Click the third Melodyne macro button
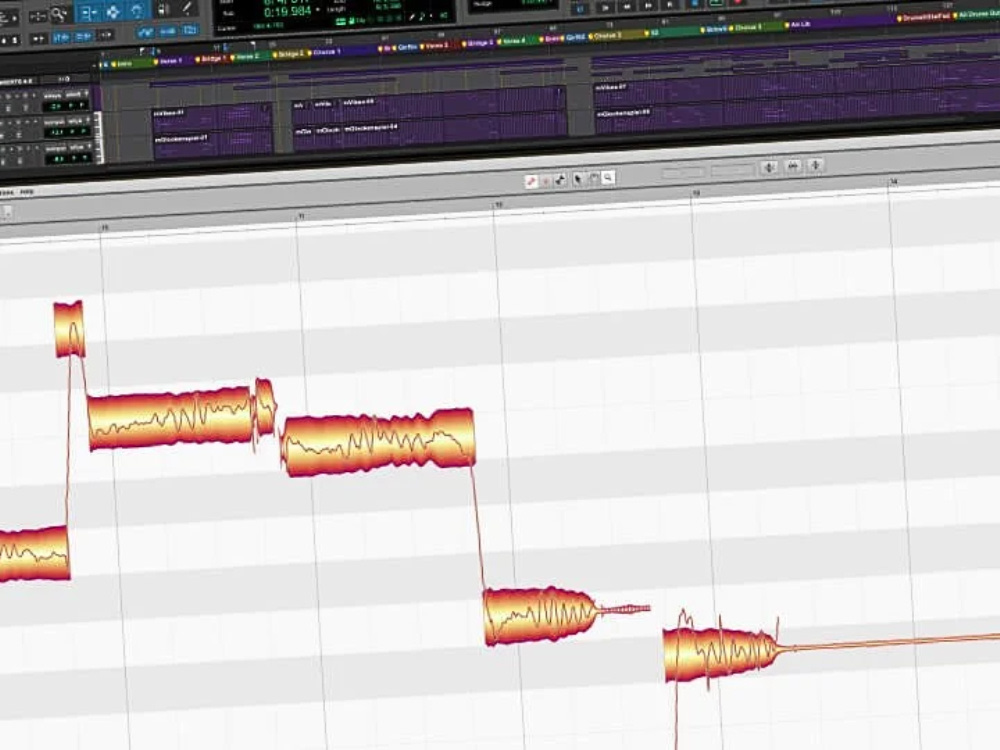This screenshot has width=1000, height=750. [x=815, y=165]
